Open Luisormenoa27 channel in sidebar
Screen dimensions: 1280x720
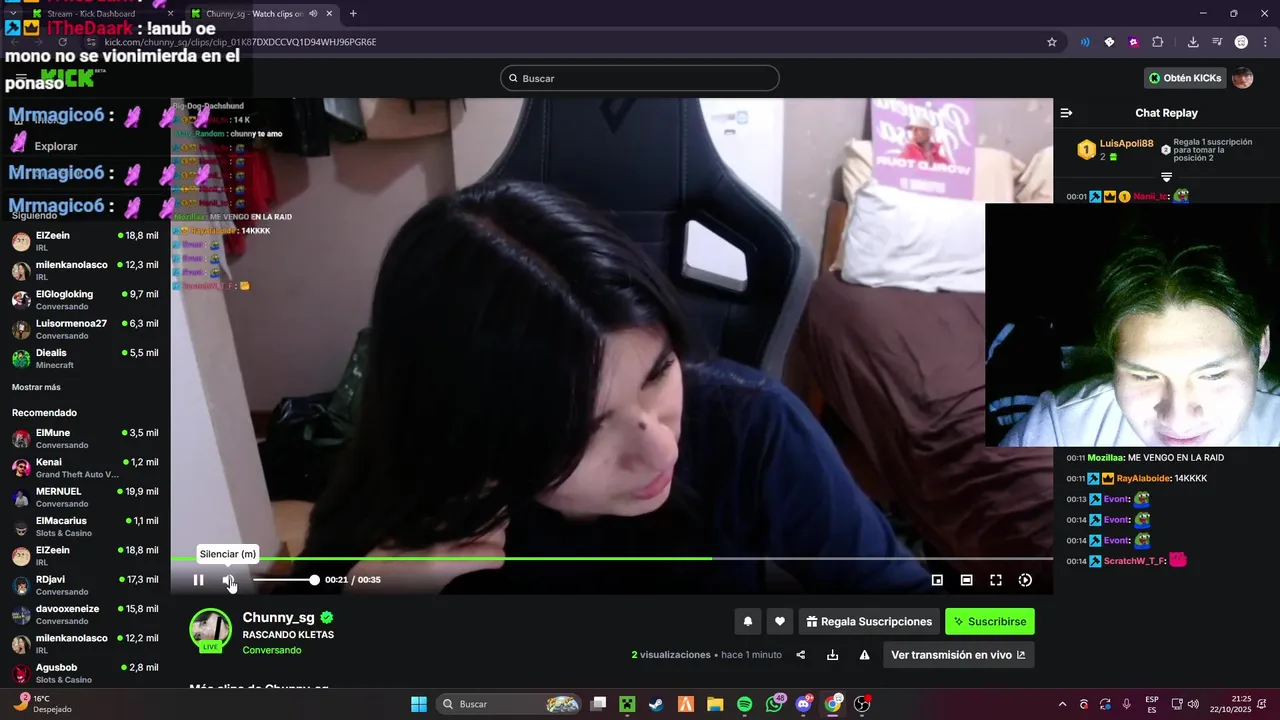(x=85, y=329)
